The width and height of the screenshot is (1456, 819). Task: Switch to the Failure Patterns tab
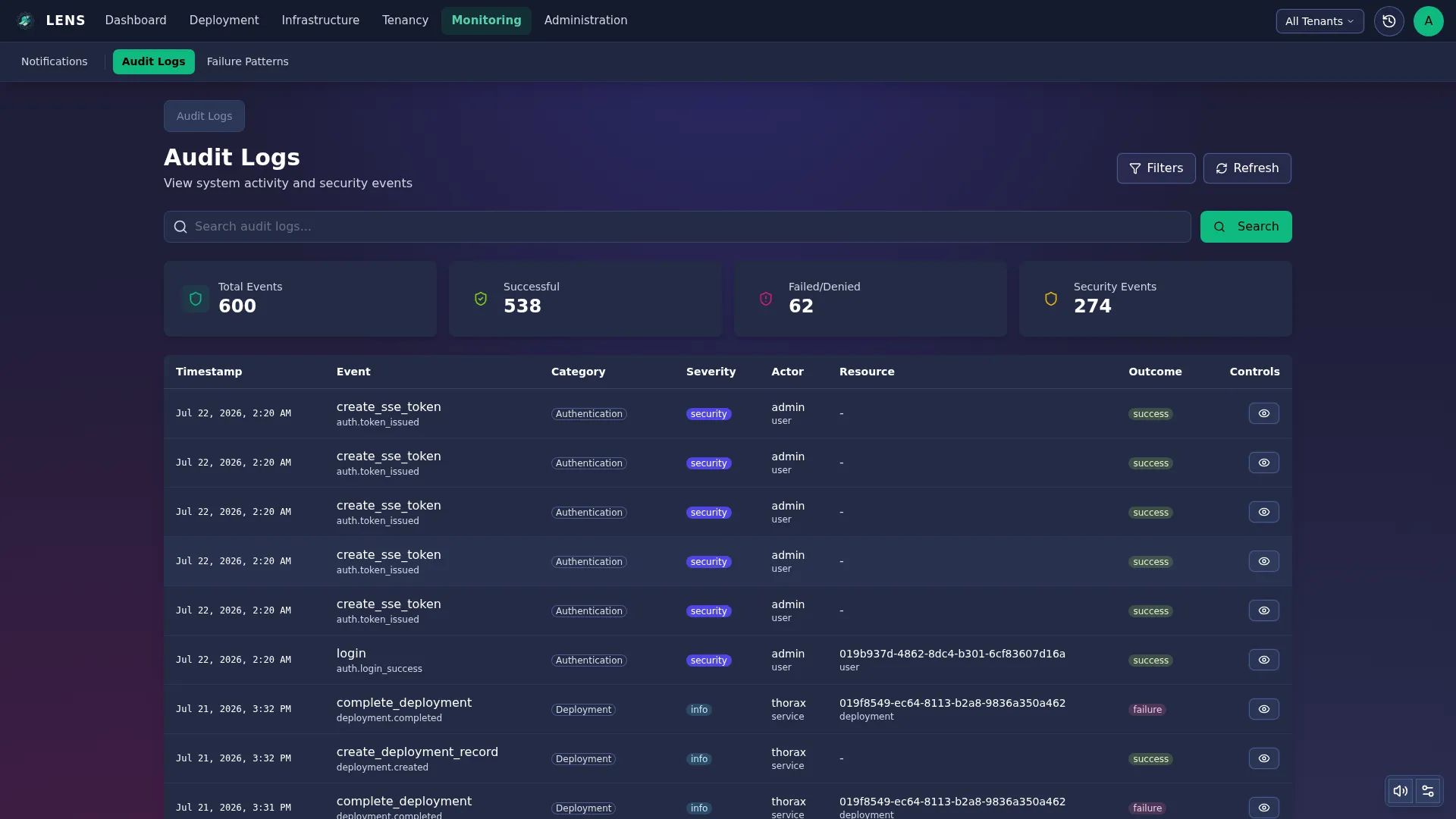(247, 61)
